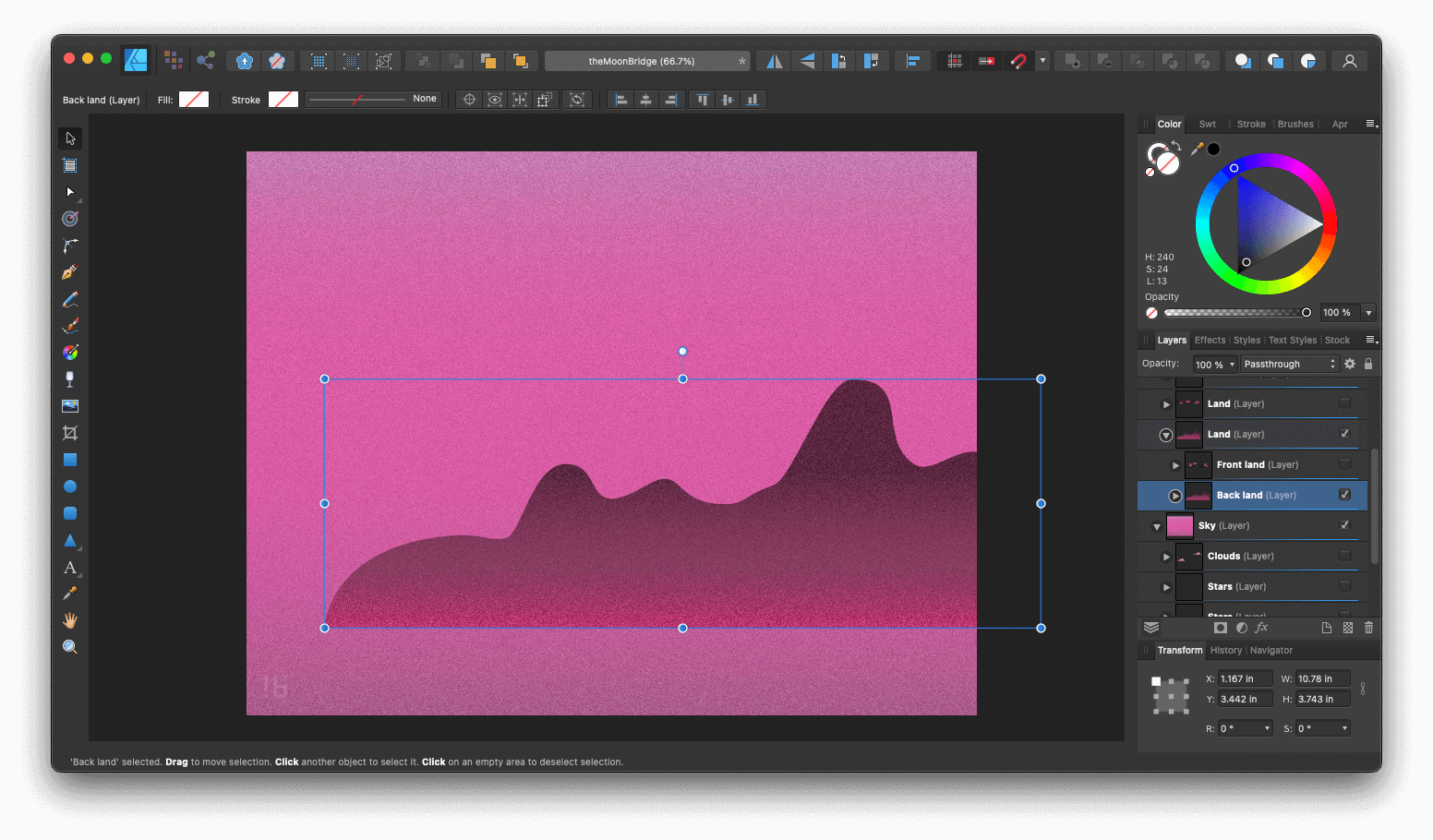Image resolution: width=1433 pixels, height=840 pixels.
Task: Expand the Front land layer
Action: tap(1174, 464)
